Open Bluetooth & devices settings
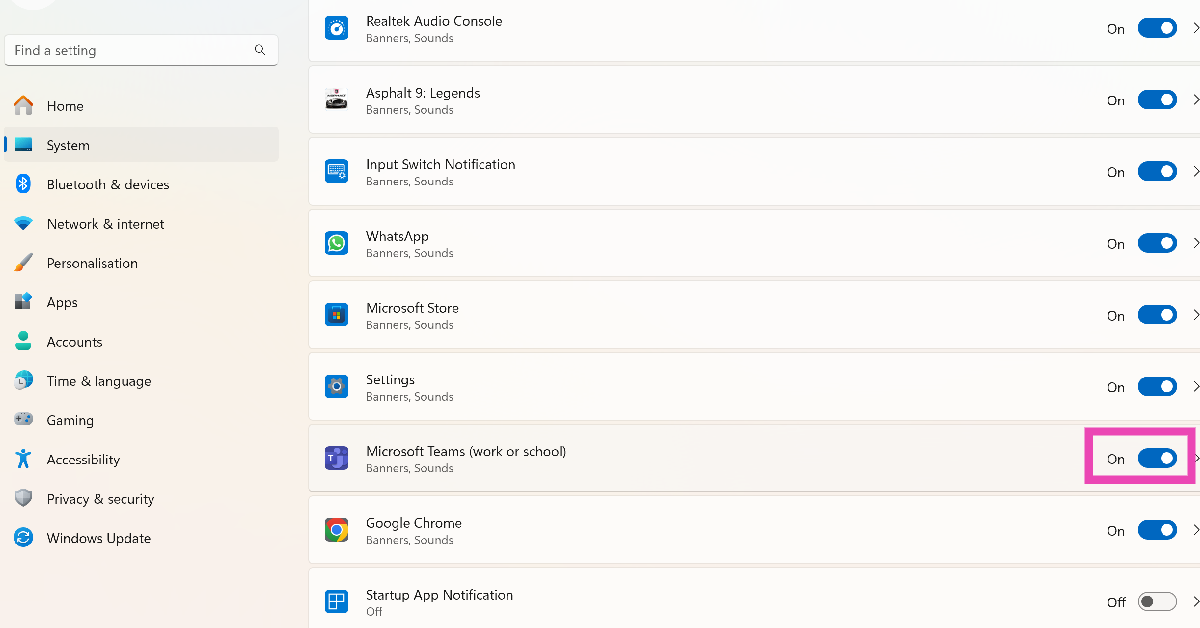The height and width of the screenshot is (628, 1200). [x=107, y=184]
